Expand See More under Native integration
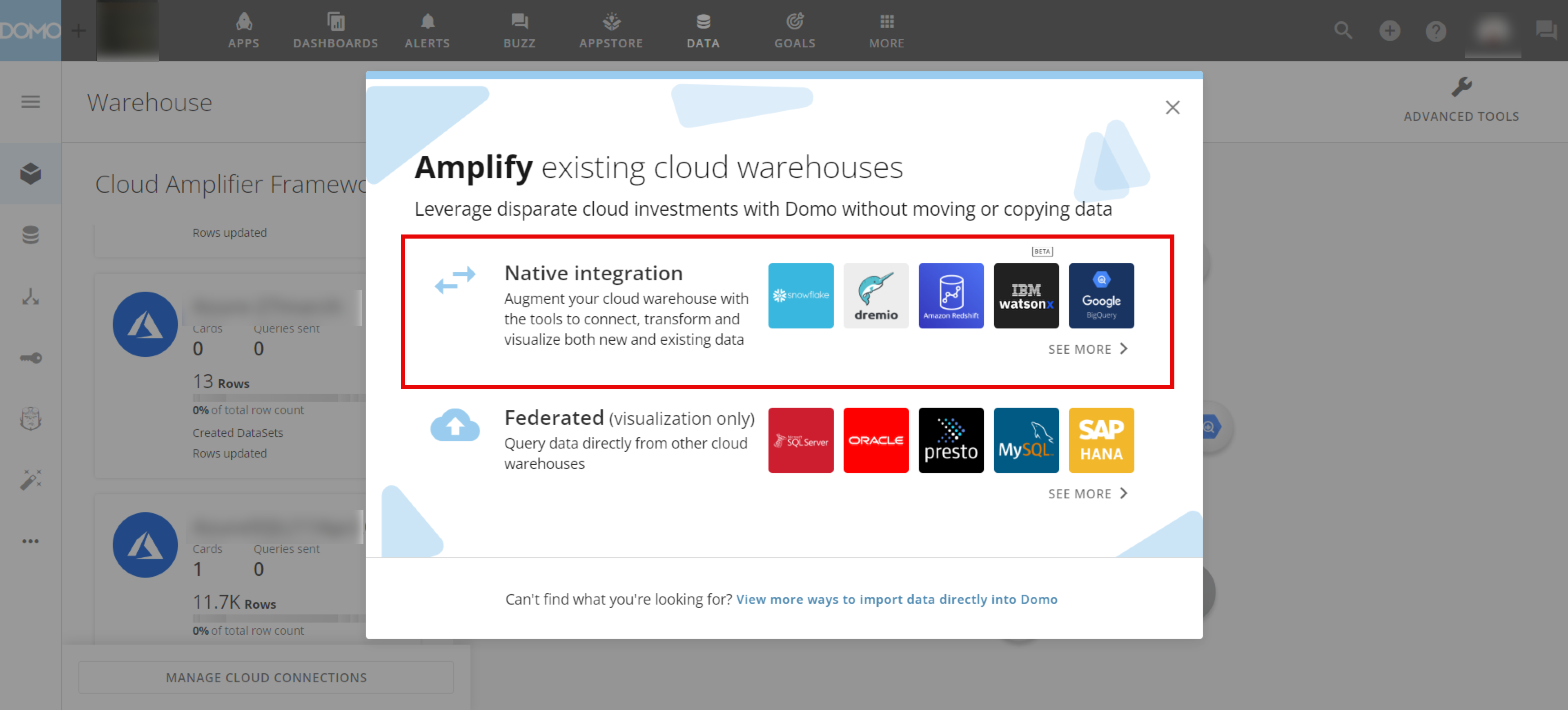 (x=1087, y=349)
